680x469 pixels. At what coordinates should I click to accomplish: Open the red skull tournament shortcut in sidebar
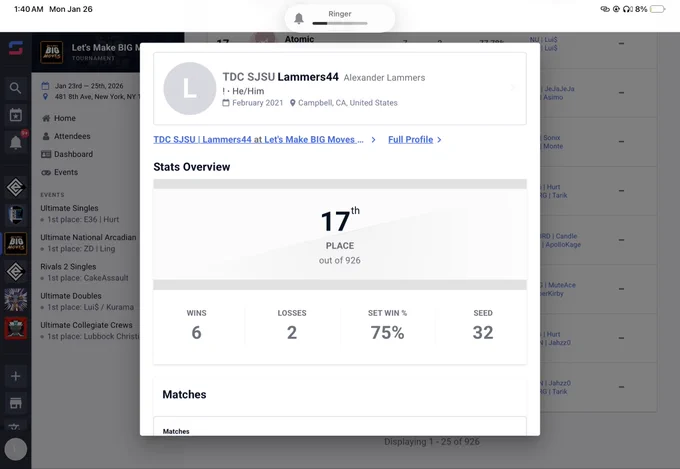tap(16, 328)
